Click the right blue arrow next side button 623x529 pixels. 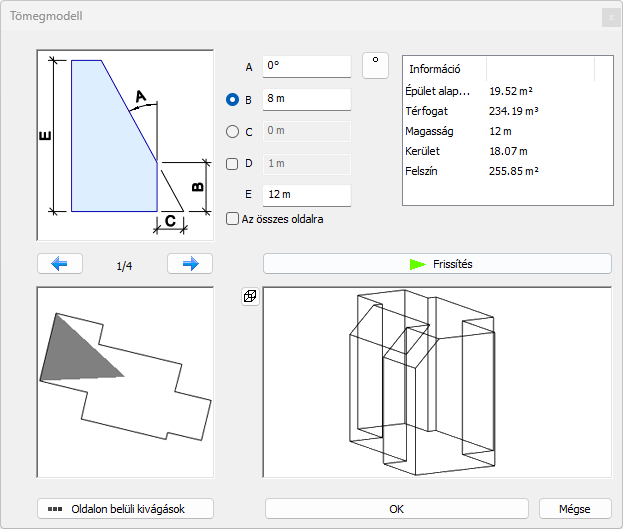click(x=189, y=264)
